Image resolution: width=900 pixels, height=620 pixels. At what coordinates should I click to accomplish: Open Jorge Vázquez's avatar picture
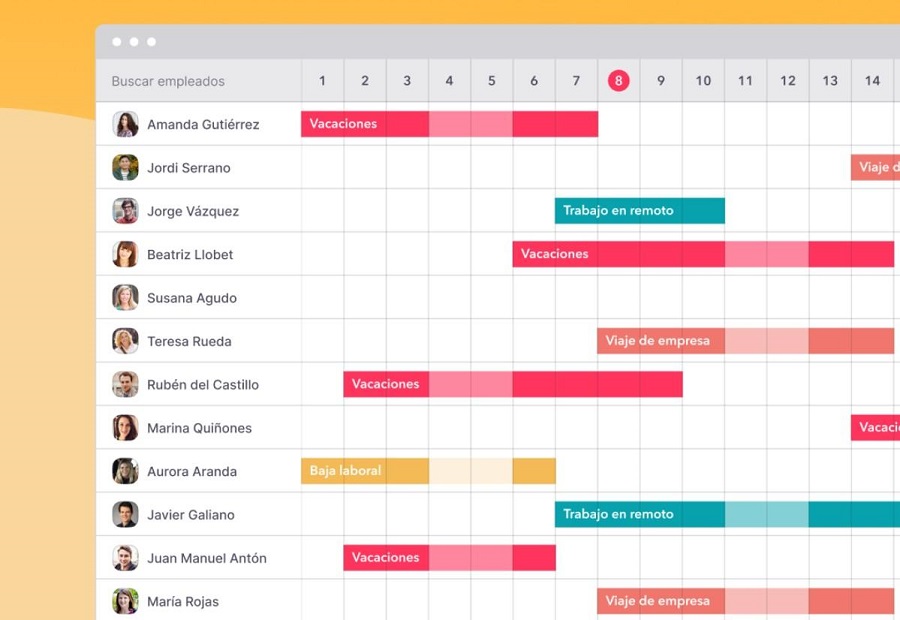(125, 211)
